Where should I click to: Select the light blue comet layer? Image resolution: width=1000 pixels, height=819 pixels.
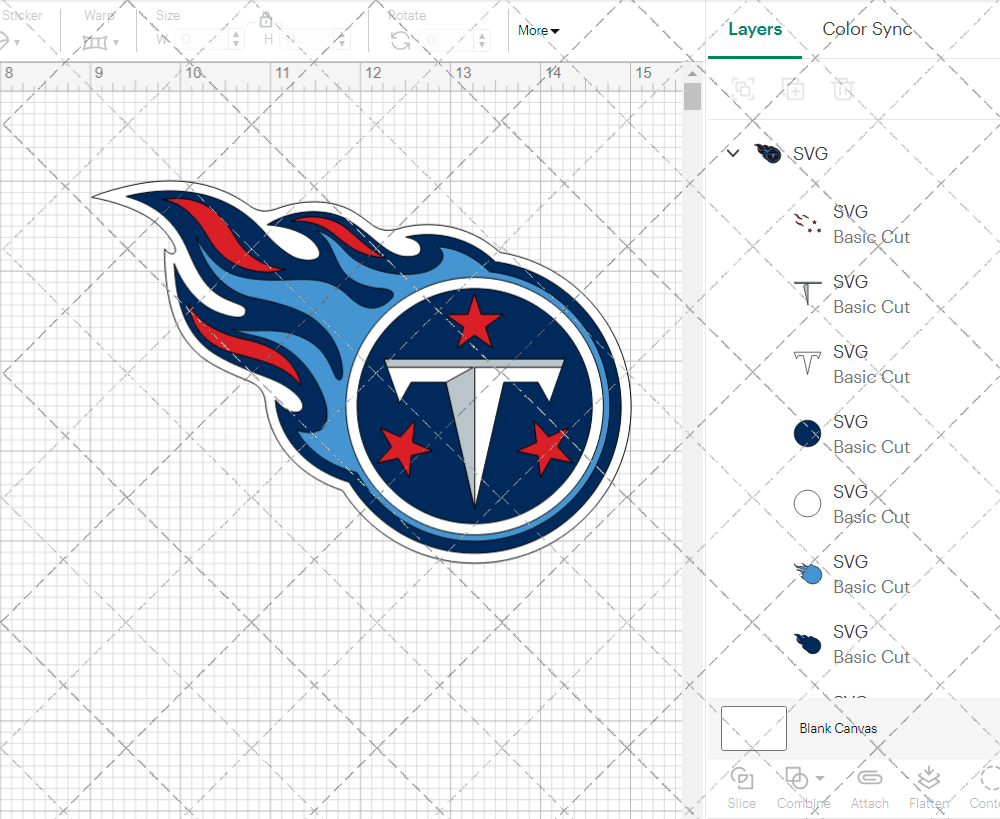[x=853, y=574]
